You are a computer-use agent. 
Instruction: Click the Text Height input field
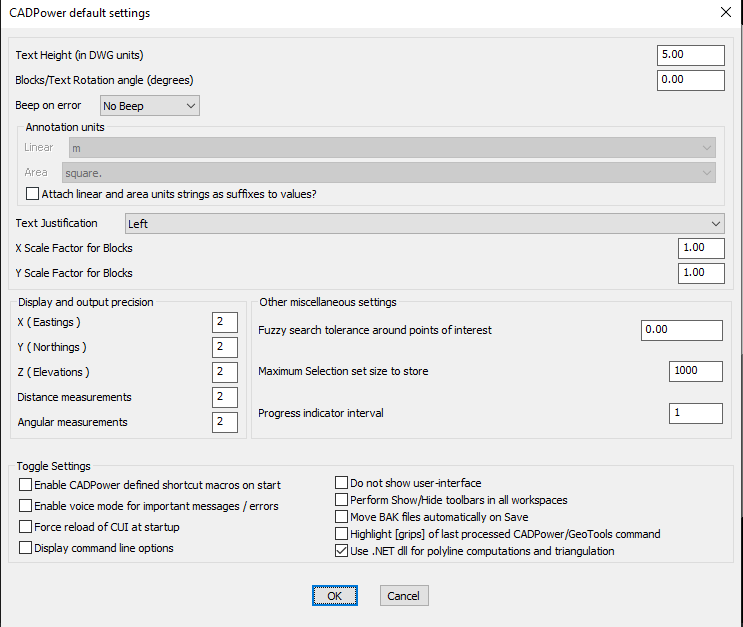click(x=690, y=55)
